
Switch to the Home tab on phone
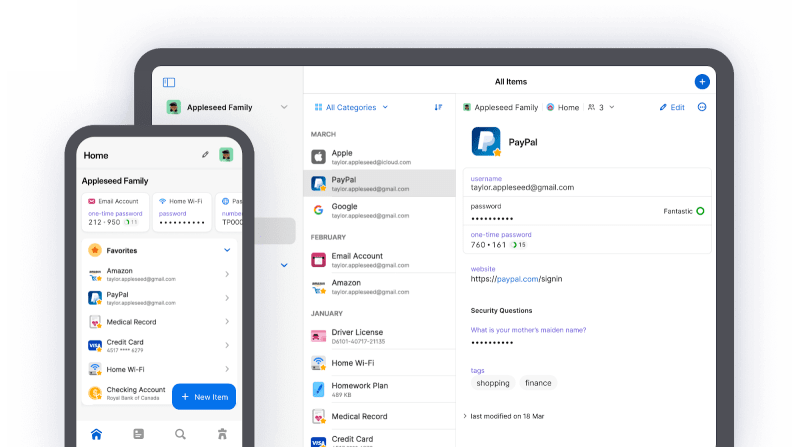click(96, 434)
